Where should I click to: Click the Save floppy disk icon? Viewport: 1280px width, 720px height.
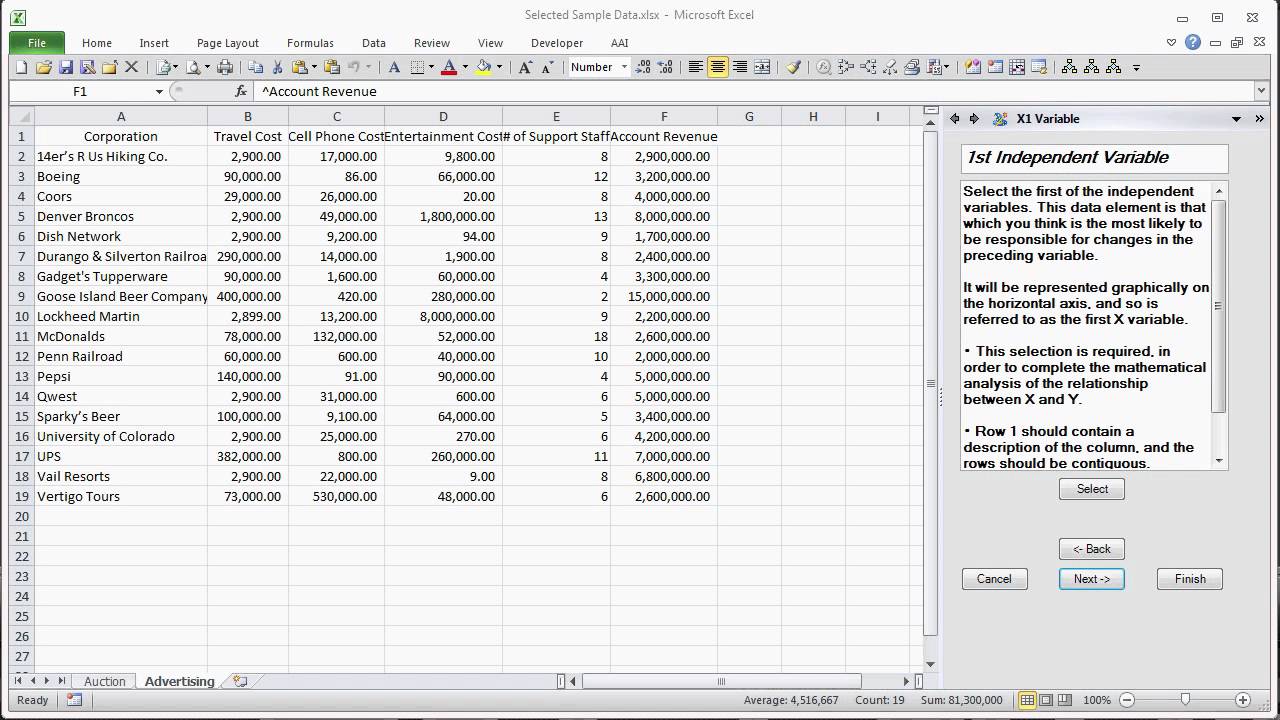pyautogui.click(x=66, y=67)
